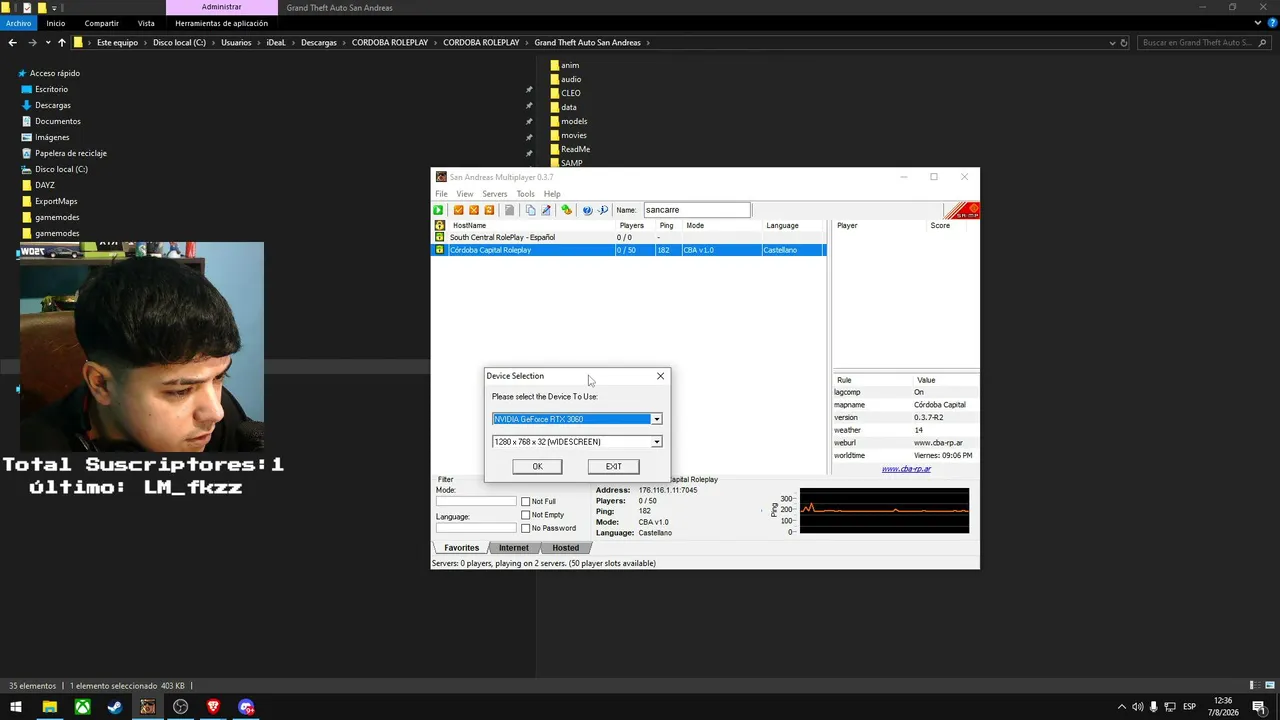
Task: Open the Tools menu
Action: tap(525, 194)
